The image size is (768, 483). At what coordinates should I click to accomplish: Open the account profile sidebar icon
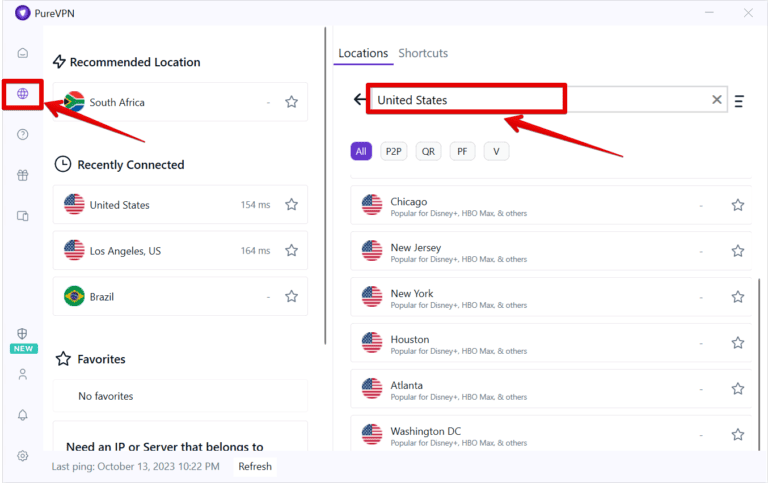pos(22,374)
